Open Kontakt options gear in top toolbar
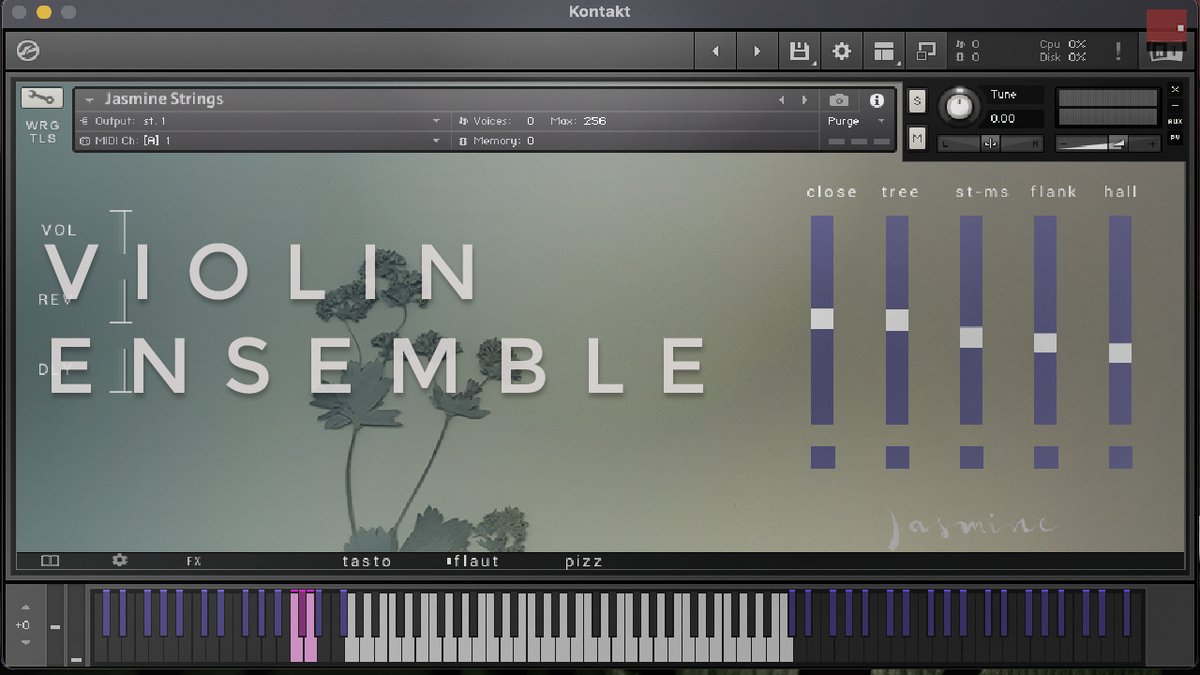 [842, 51]
